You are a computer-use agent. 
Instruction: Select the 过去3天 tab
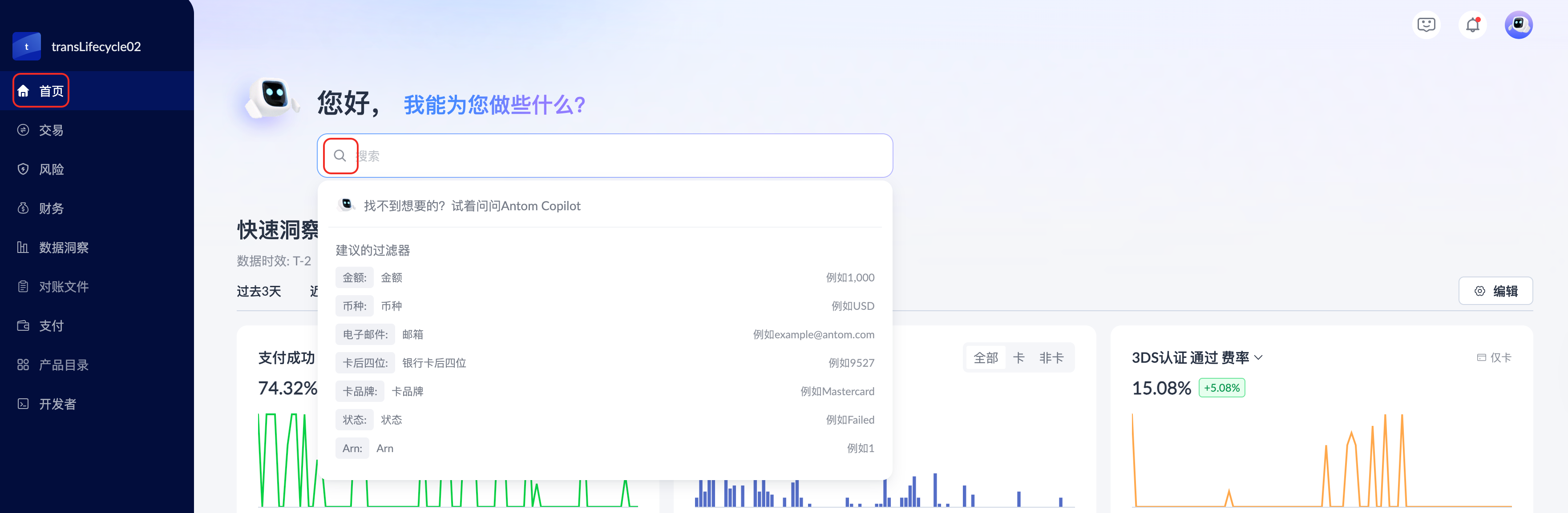pyautogui.click(x=259, y=292)
